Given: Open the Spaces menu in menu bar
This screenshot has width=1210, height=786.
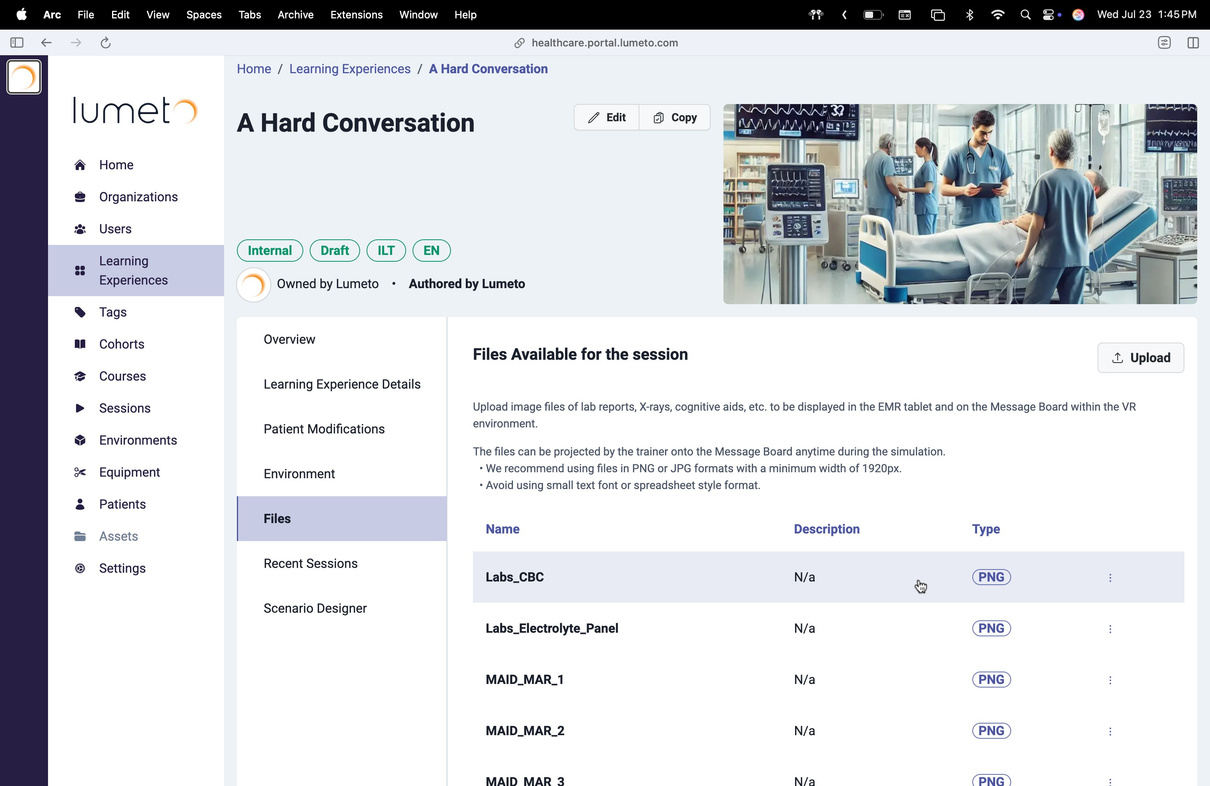Looking at the screenshot, I should point(204,15).
